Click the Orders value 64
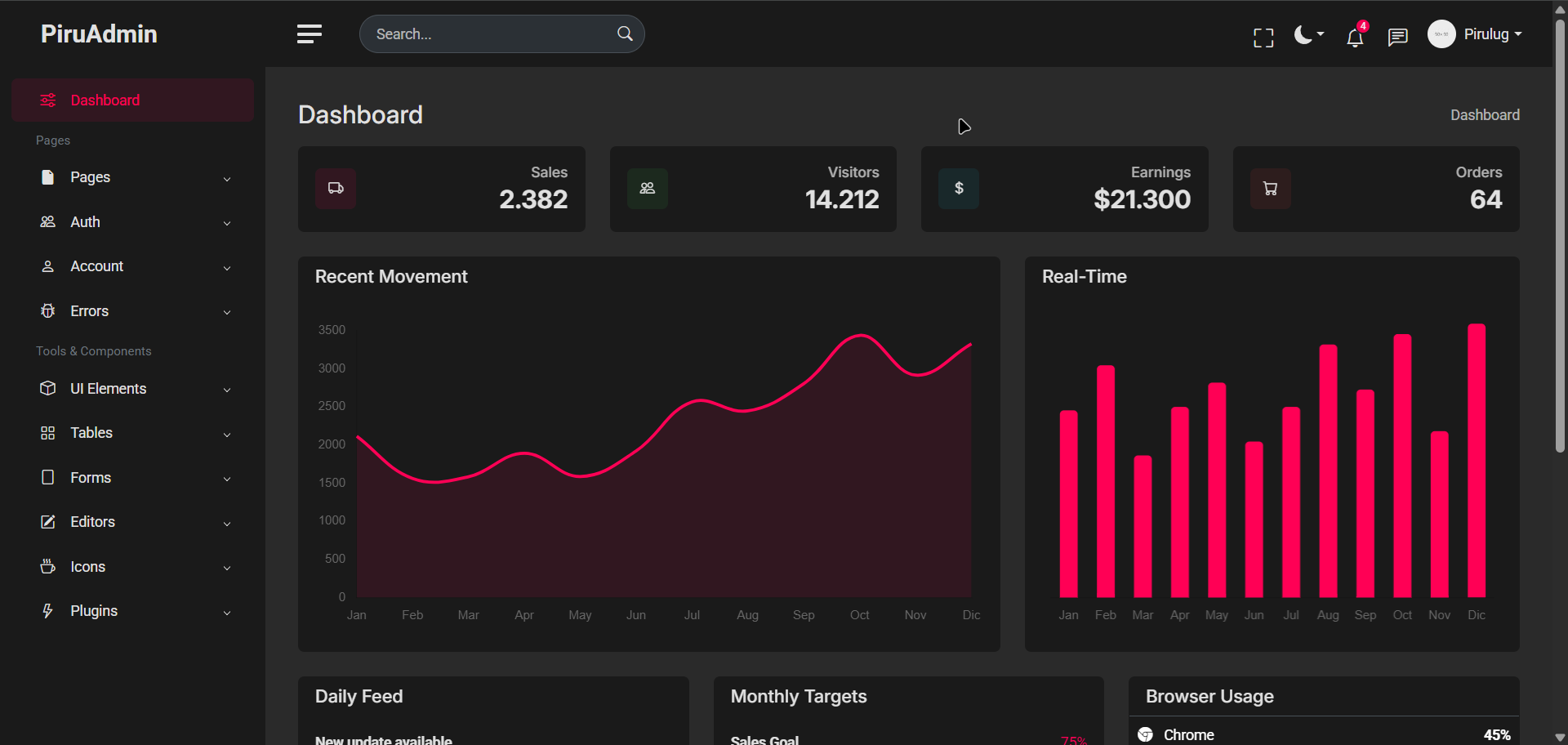The image size is (1568, 745). coord(1486,199)
